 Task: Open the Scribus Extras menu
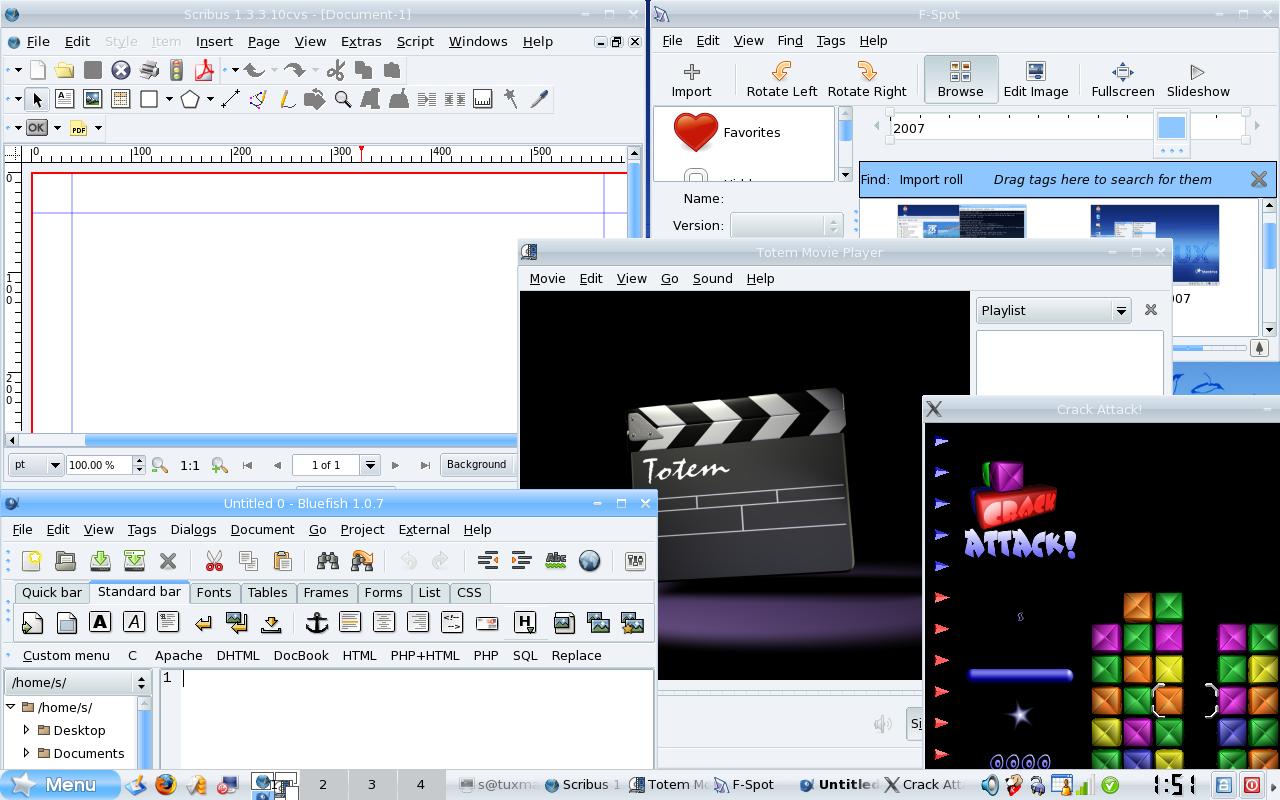(x=361, y=41)
